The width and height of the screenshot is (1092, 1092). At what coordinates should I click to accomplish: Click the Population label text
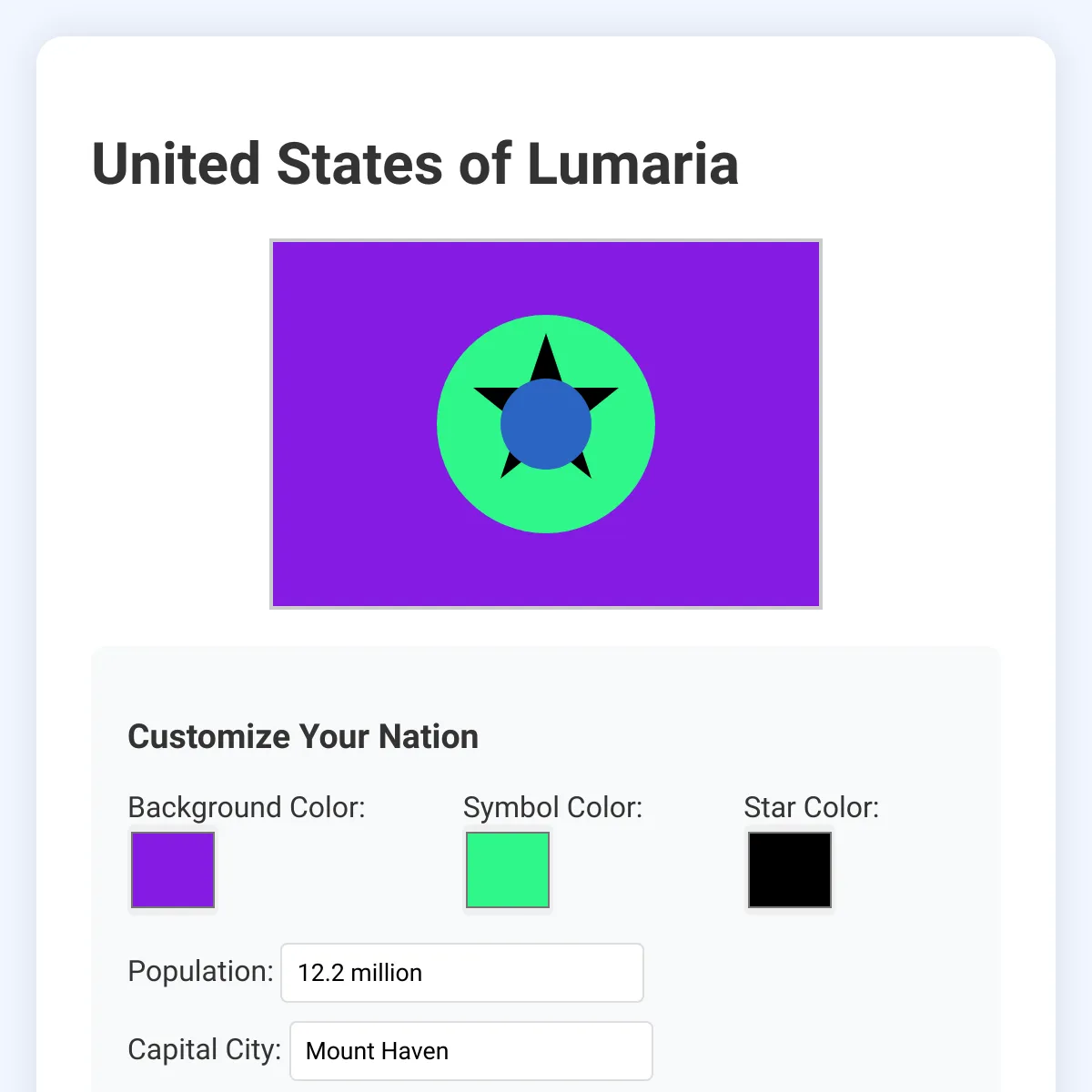tap(200, 972)
